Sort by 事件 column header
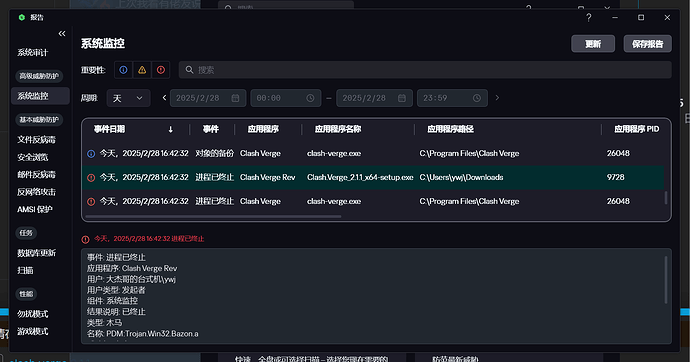 [210, 129]
